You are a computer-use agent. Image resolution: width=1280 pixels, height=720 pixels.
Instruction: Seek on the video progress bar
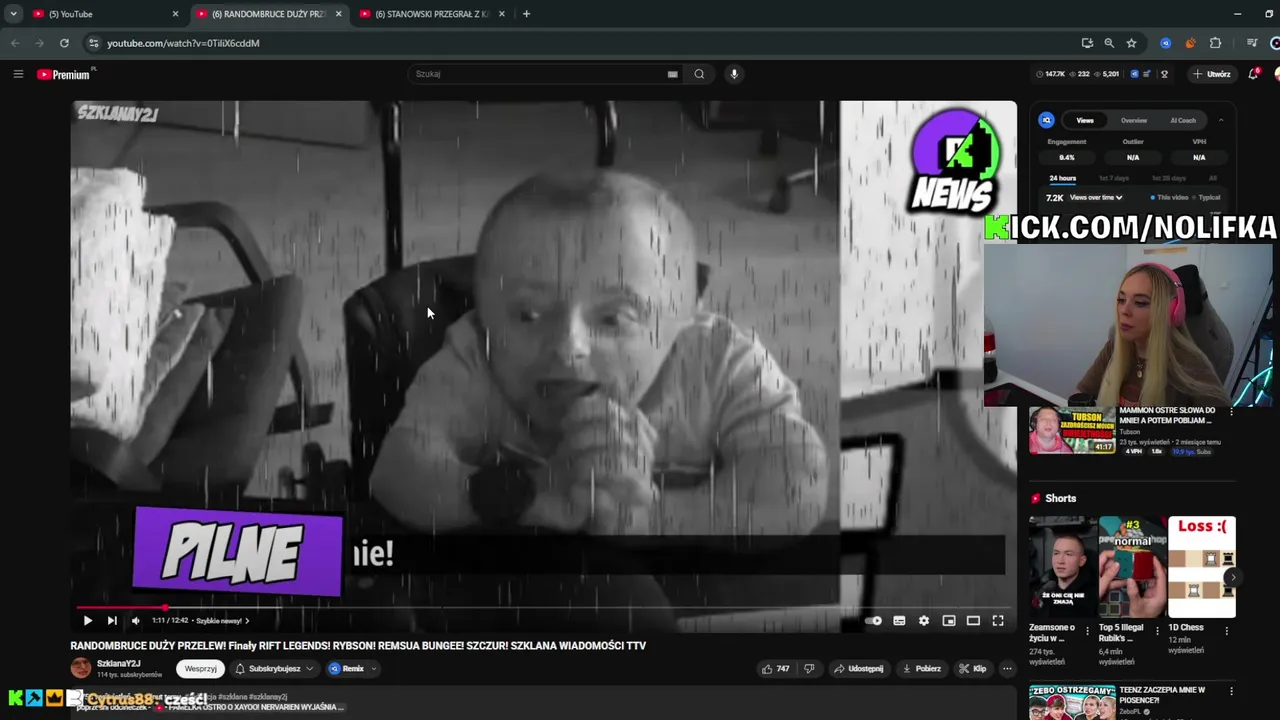coord(543,607)
